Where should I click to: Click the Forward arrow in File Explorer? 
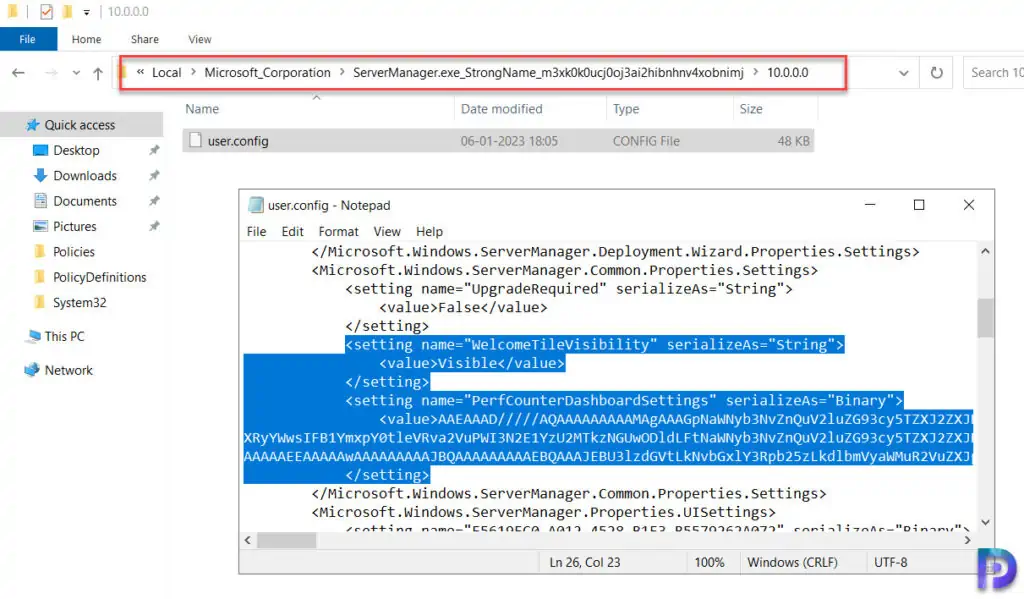[51, 73]
